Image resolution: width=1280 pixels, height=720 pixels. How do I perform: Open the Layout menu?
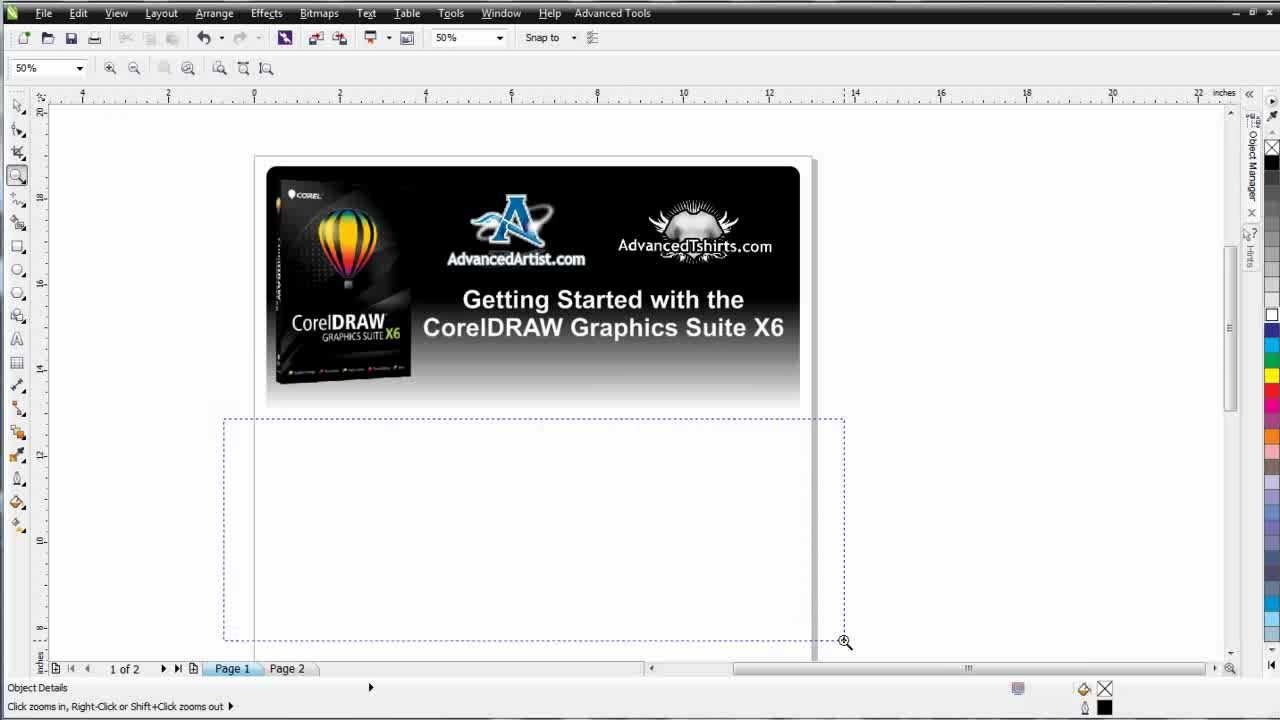[161, 13]
